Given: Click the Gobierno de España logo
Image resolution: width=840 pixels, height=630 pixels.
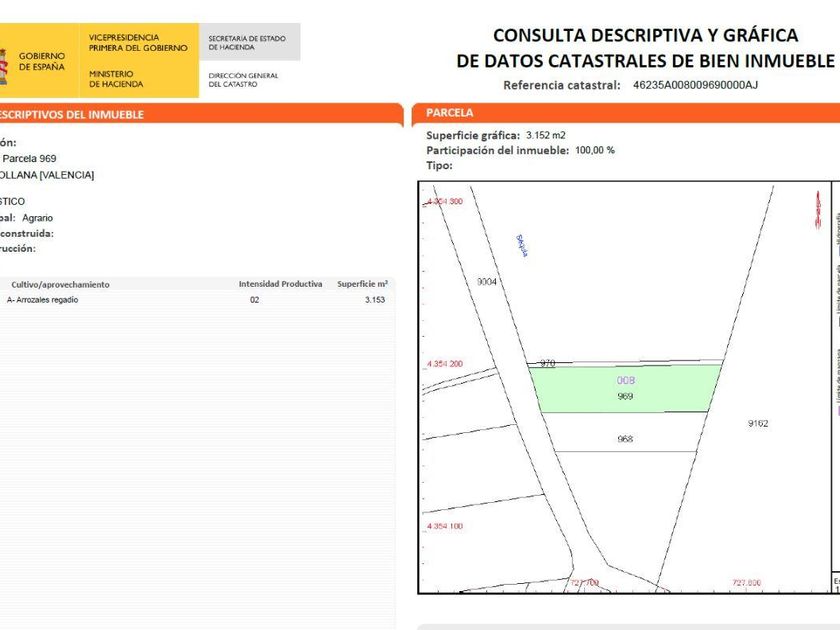Looking at the screenshot, I should click(x=32, y=61).
